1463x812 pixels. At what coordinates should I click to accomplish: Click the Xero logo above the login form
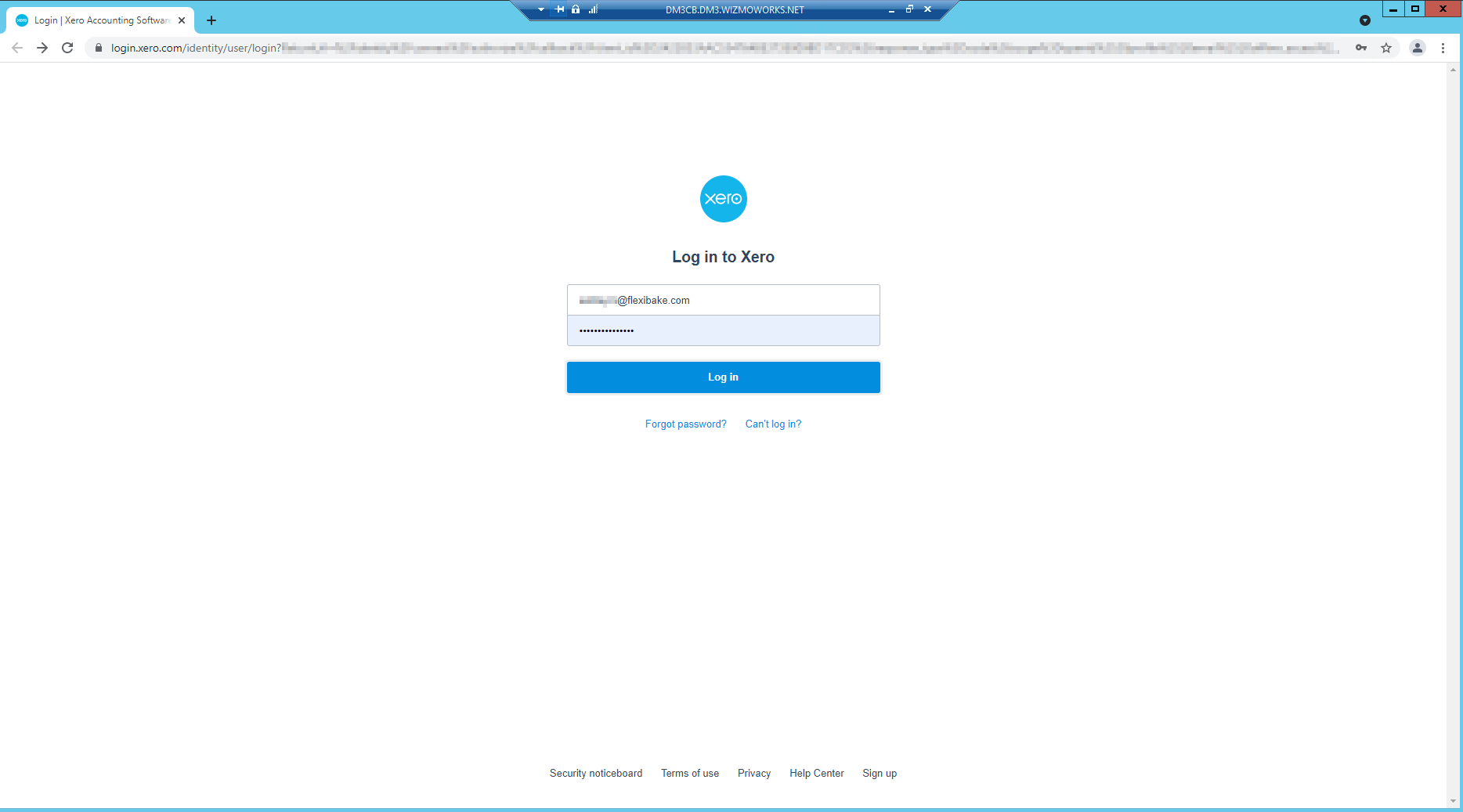723,199
